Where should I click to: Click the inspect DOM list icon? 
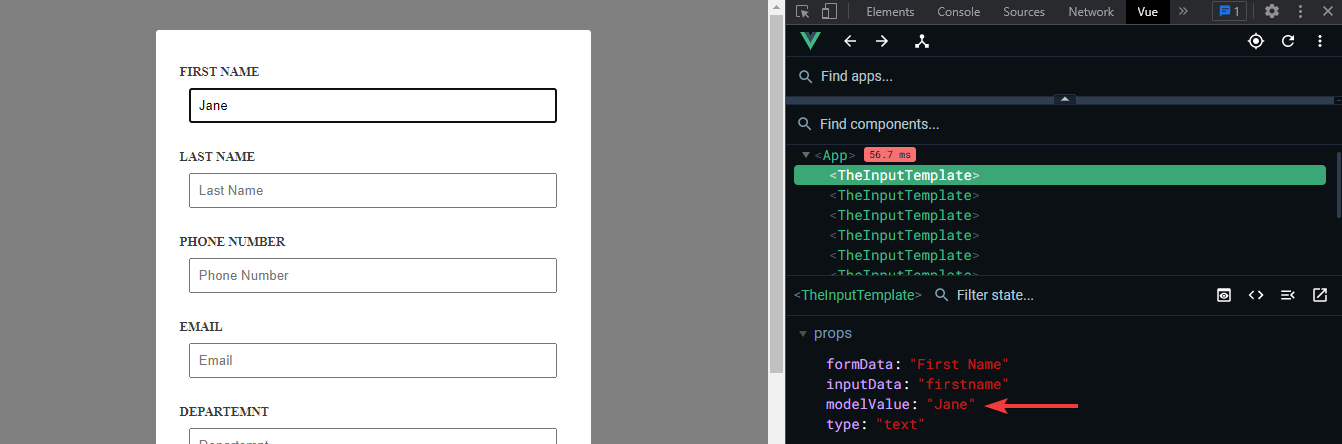(x=1288, y=295)
